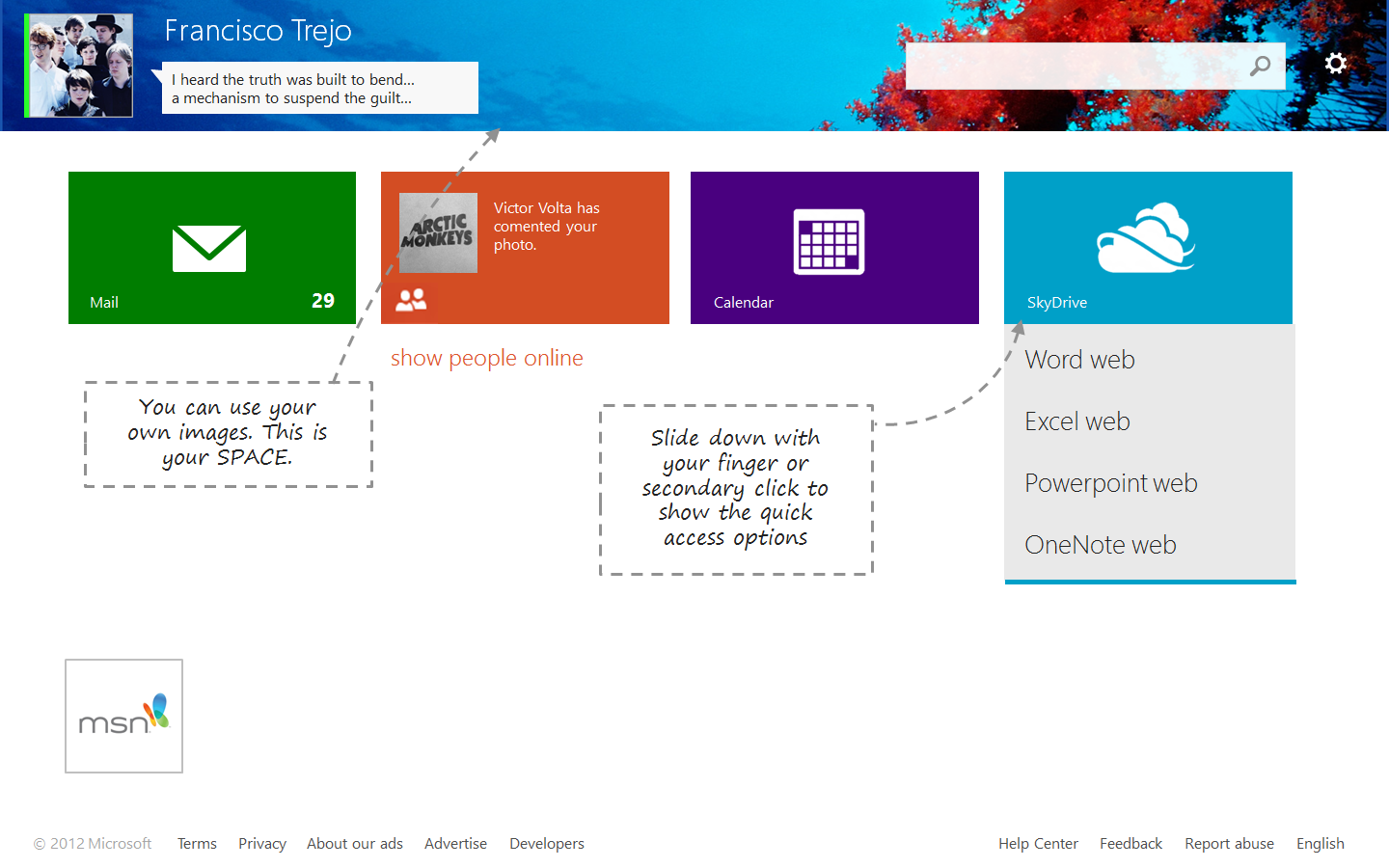This screenshot has height=868, width=1389.
Task: Open Excel web from SkyDrive menu
Action: click(1077, 421)
